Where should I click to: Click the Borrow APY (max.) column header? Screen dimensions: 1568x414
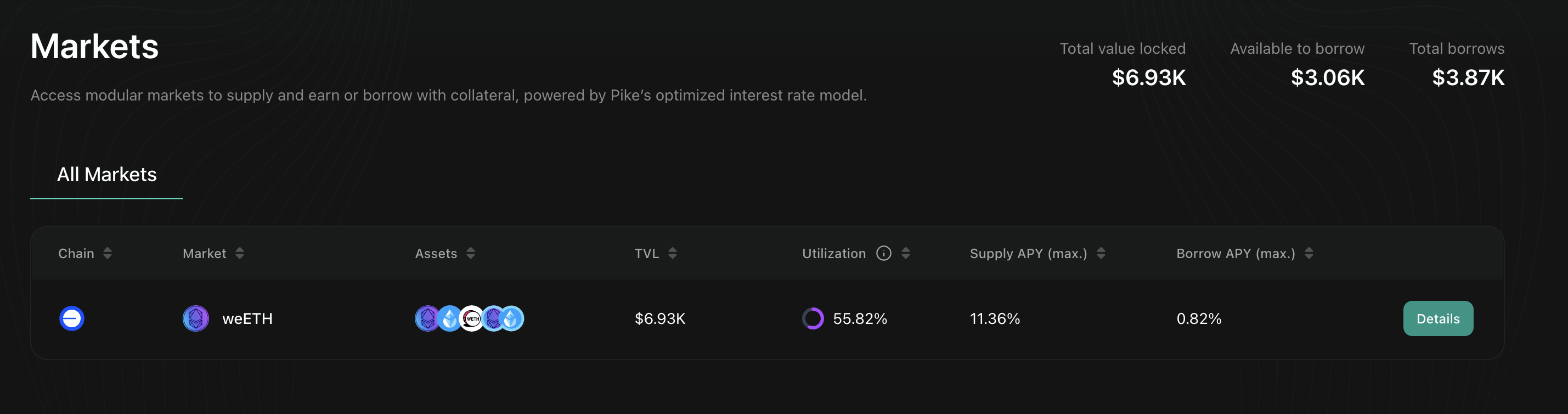click(x=1236, y=253)
